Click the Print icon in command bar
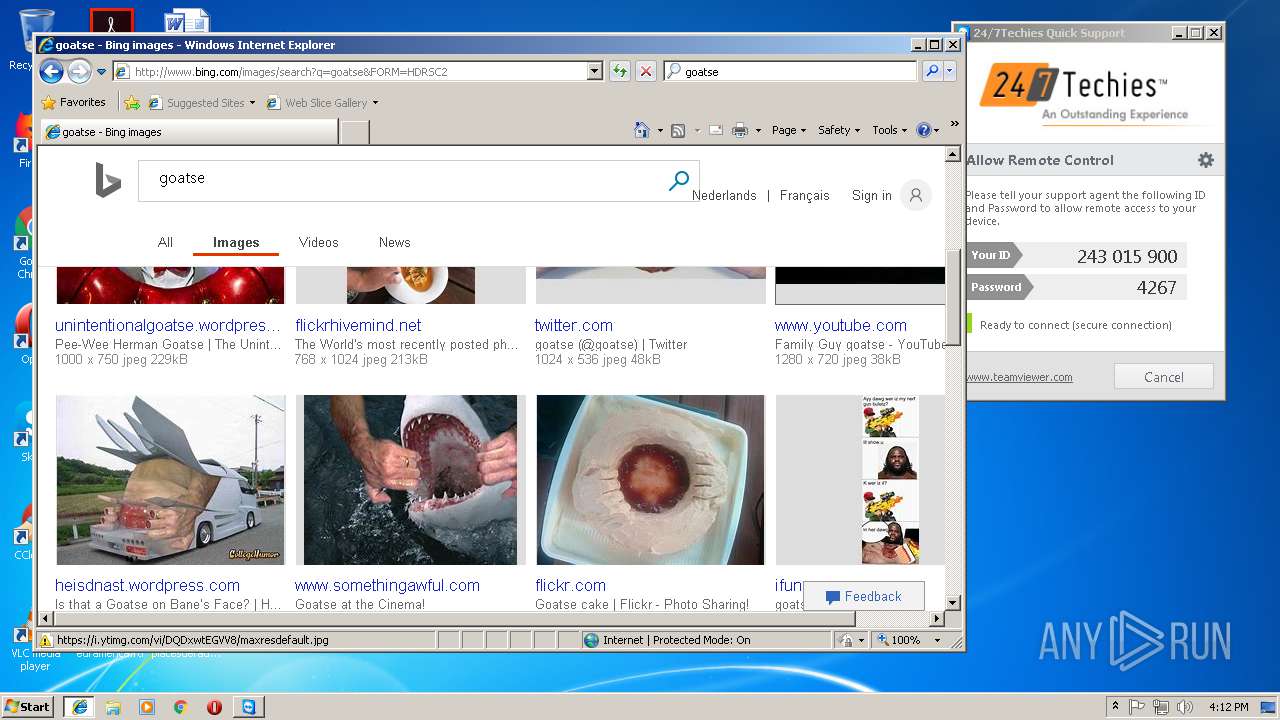1280x720 pixels. click(740, 130)
